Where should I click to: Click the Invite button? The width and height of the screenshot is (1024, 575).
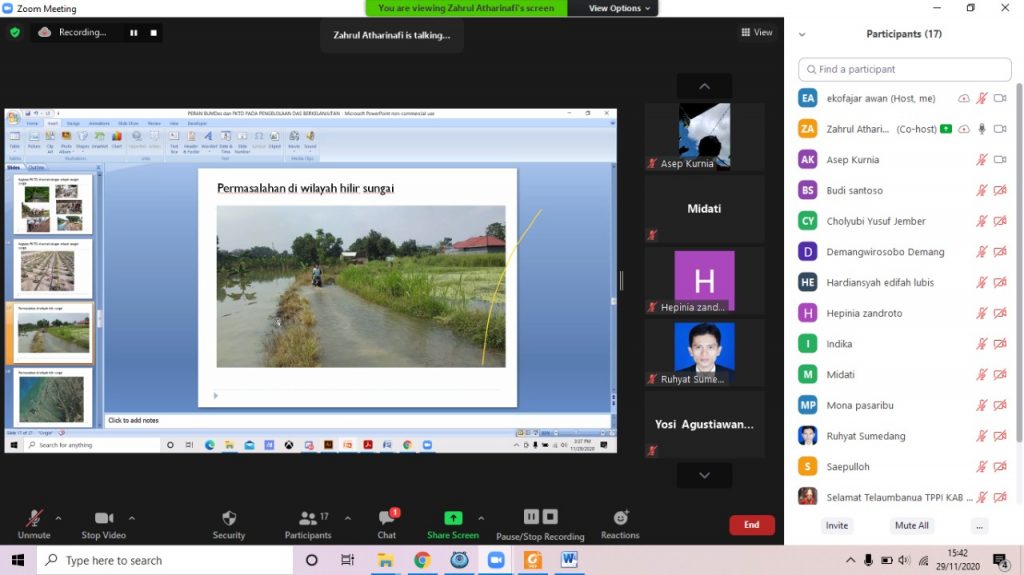pyautogui.click(x=837, y=525)
